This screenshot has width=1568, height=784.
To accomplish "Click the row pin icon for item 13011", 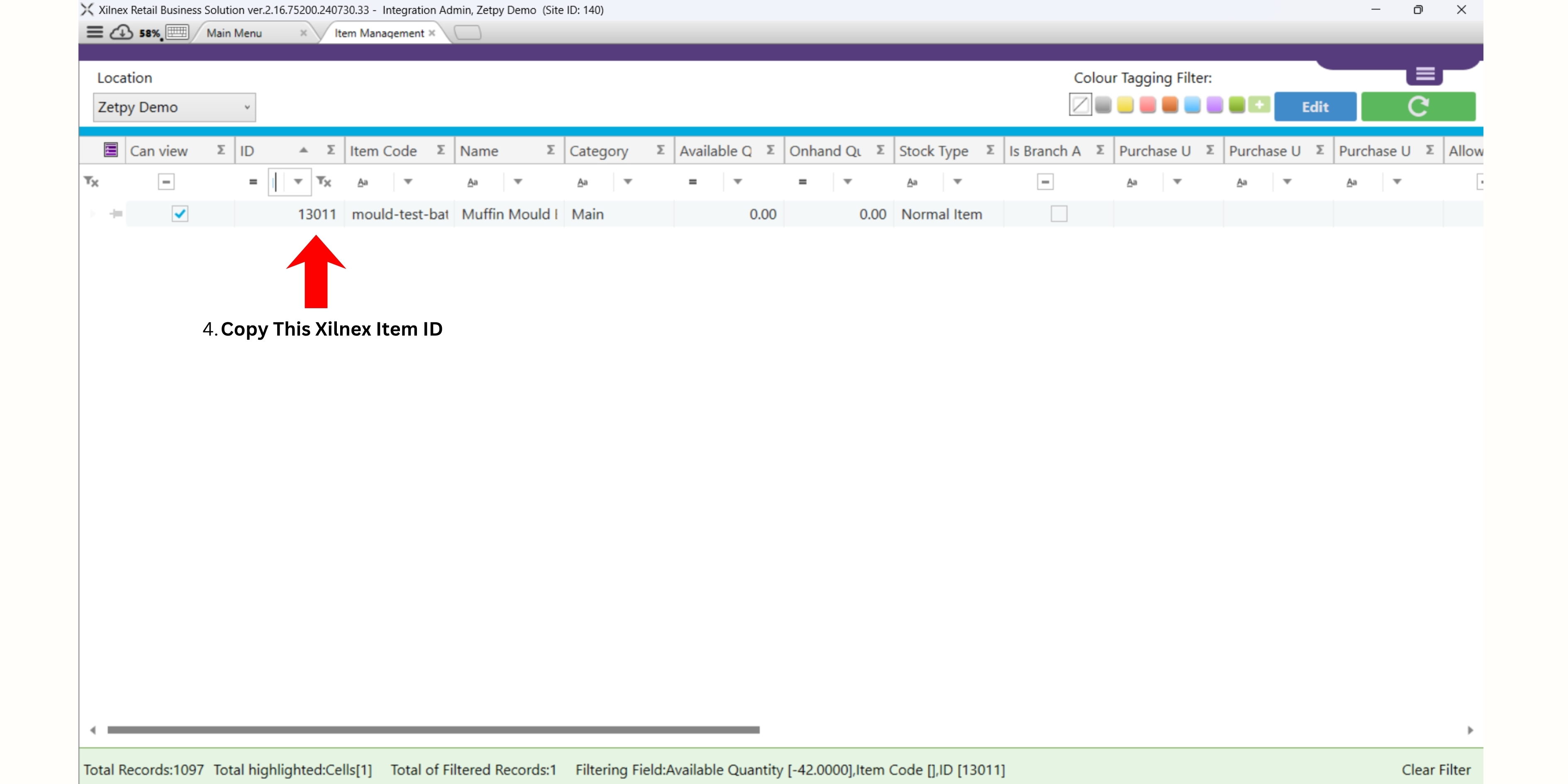I will (x=116, y=214).
